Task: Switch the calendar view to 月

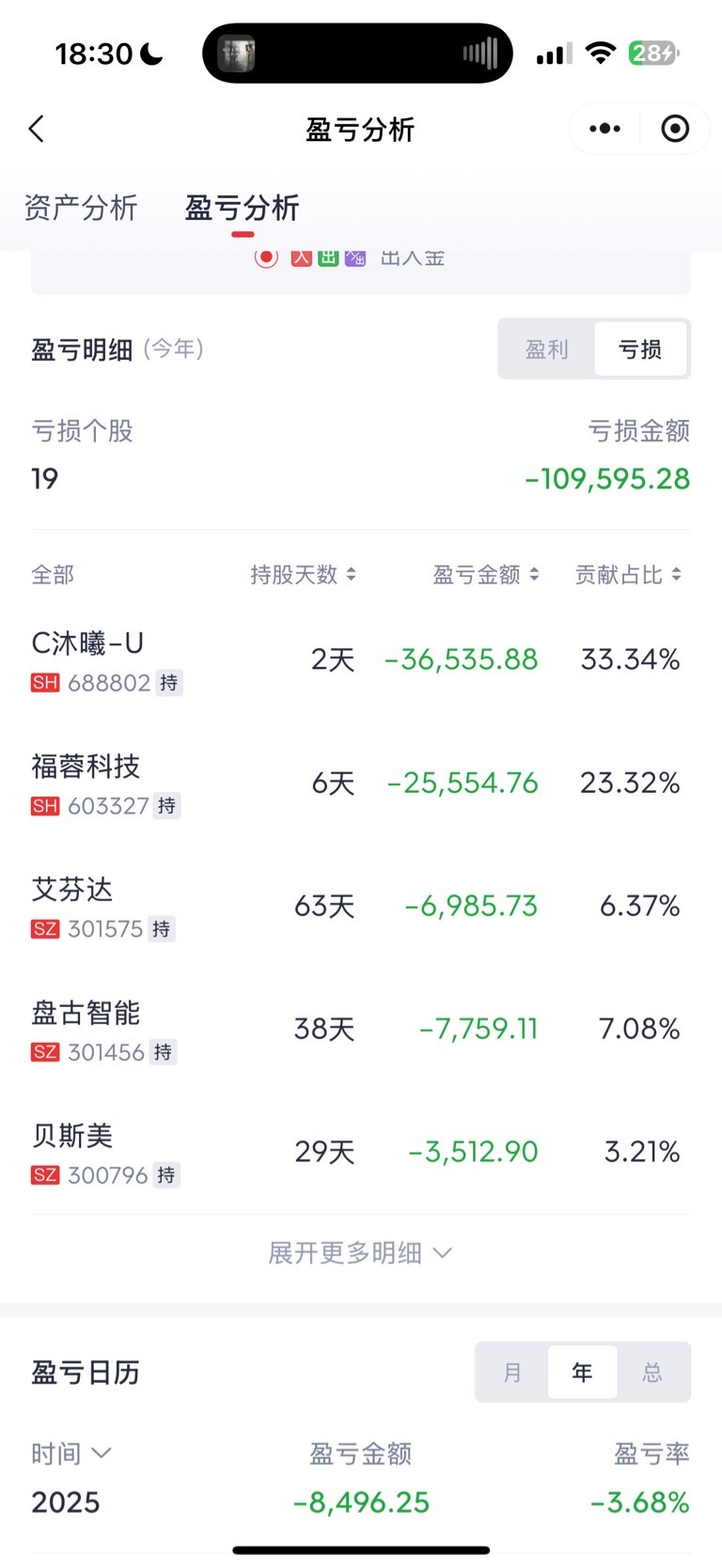Action: [512, 1373]
